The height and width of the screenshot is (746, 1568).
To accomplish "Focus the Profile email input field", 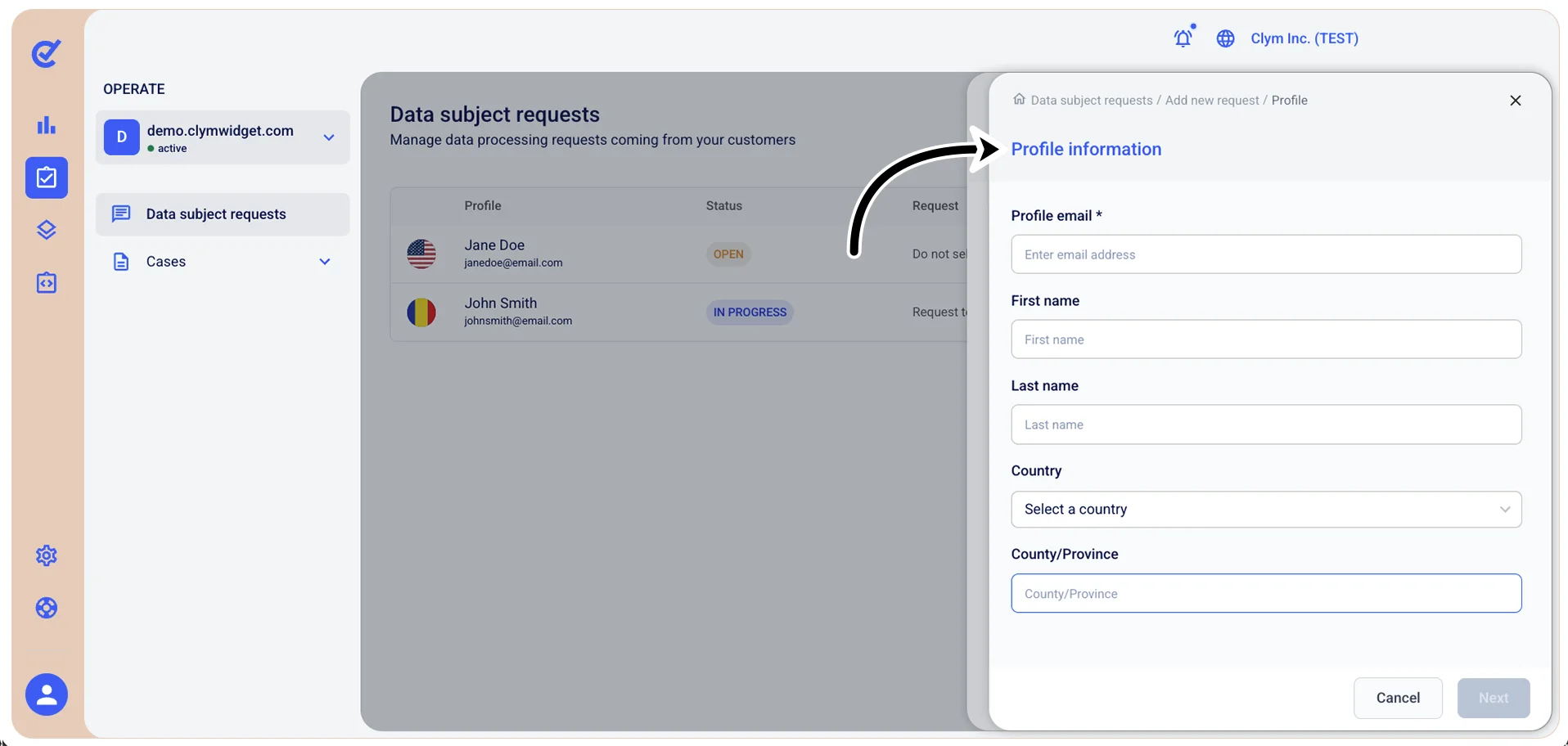I will [x=1266, y=254].
